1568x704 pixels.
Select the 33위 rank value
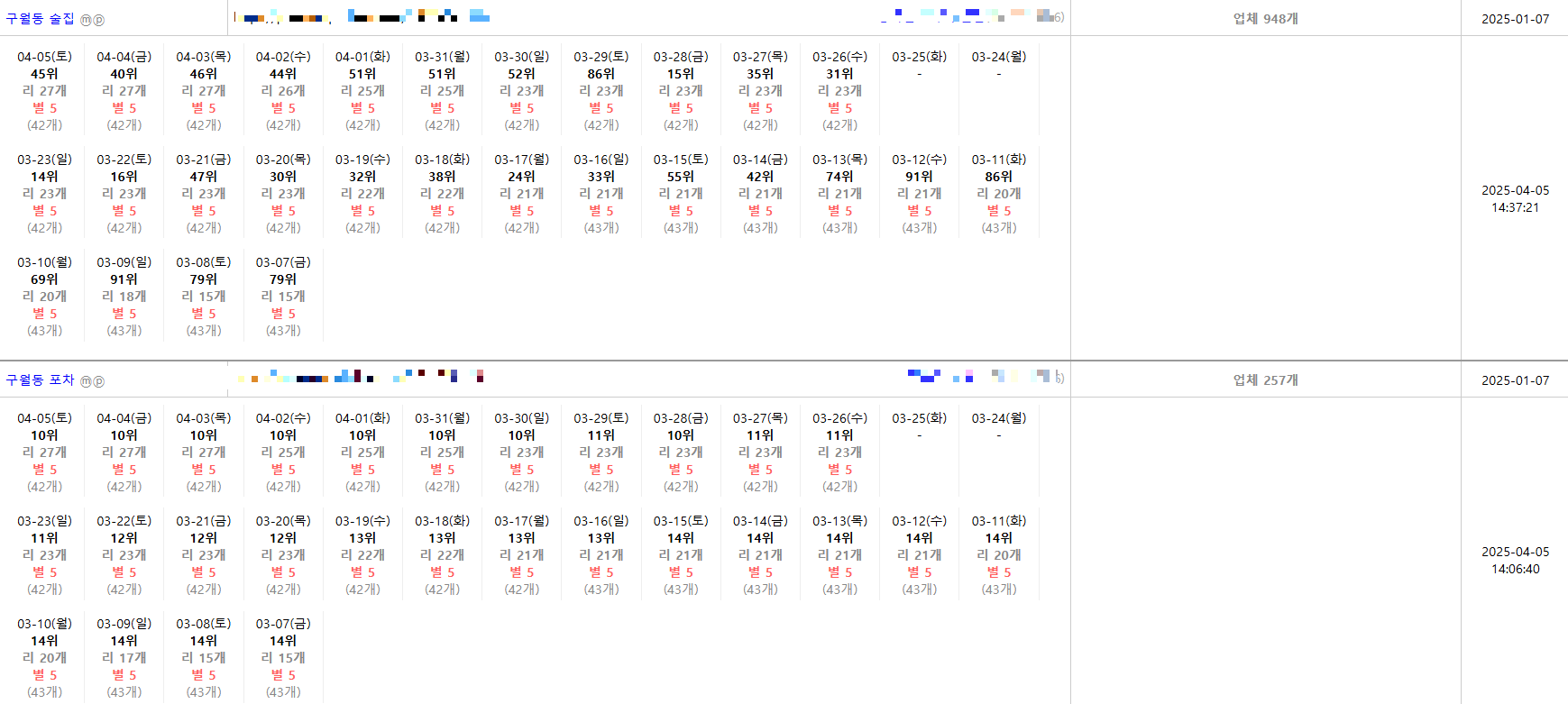[x=601, y=177]
